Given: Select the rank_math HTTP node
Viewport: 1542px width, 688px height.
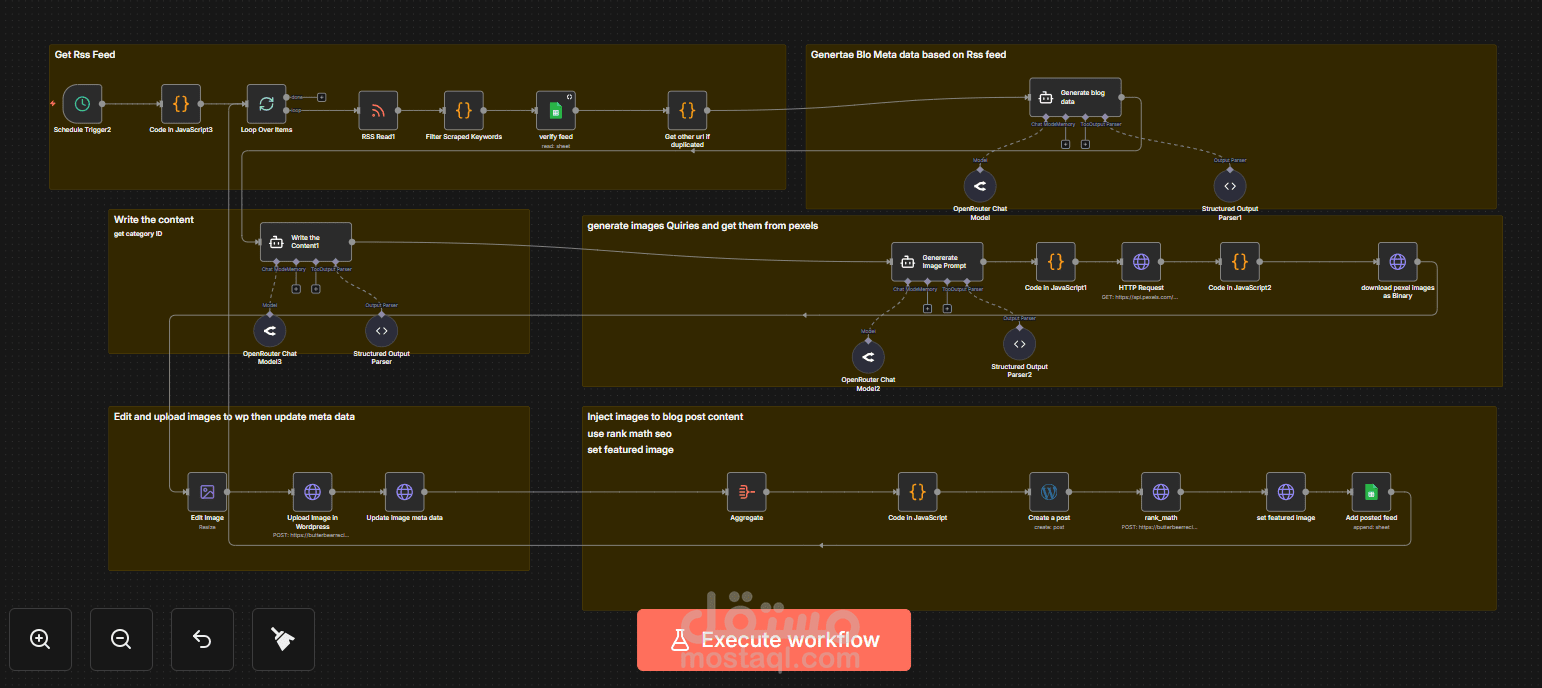Looking at the screenshot, I should pos(1161,492).
